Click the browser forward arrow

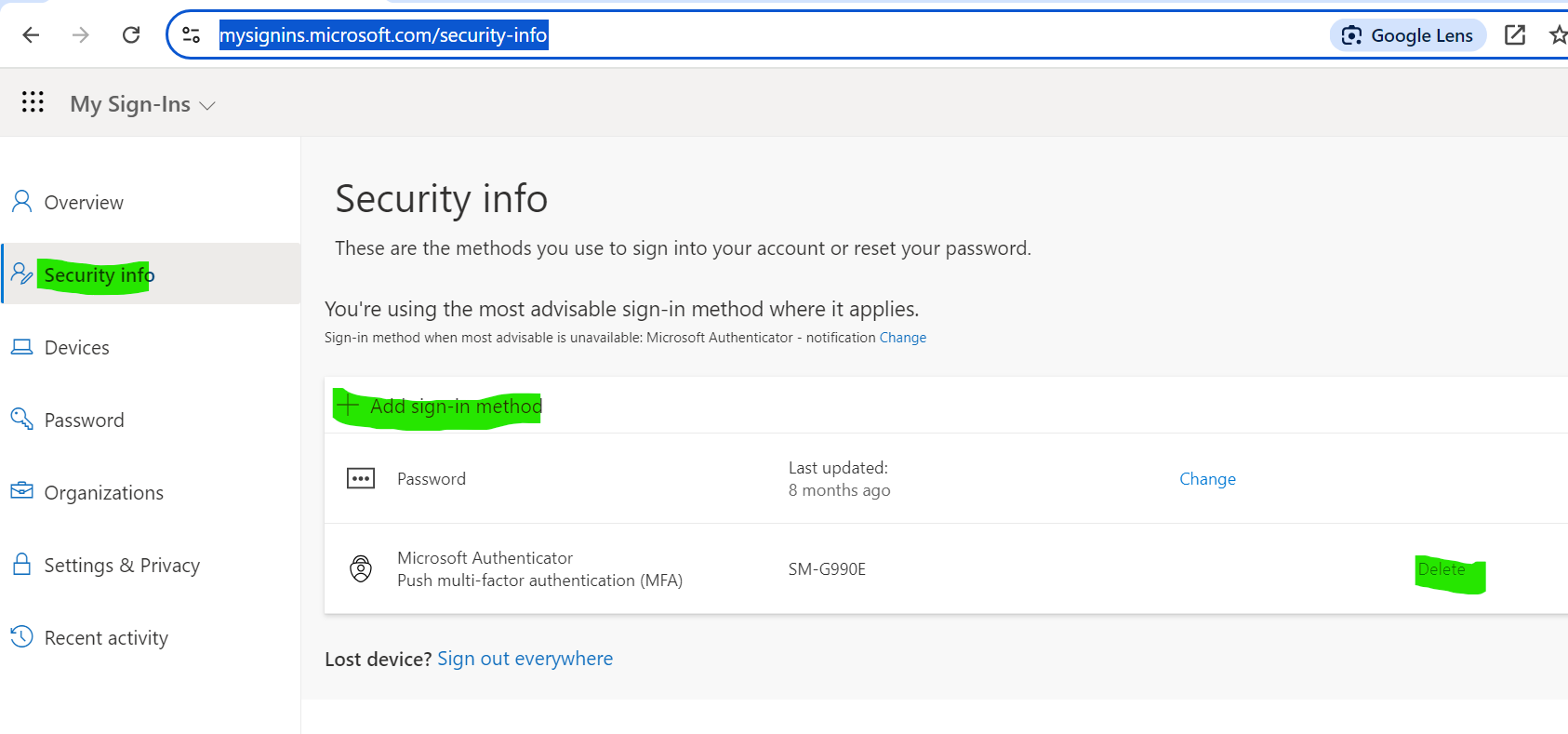(81, 35)
